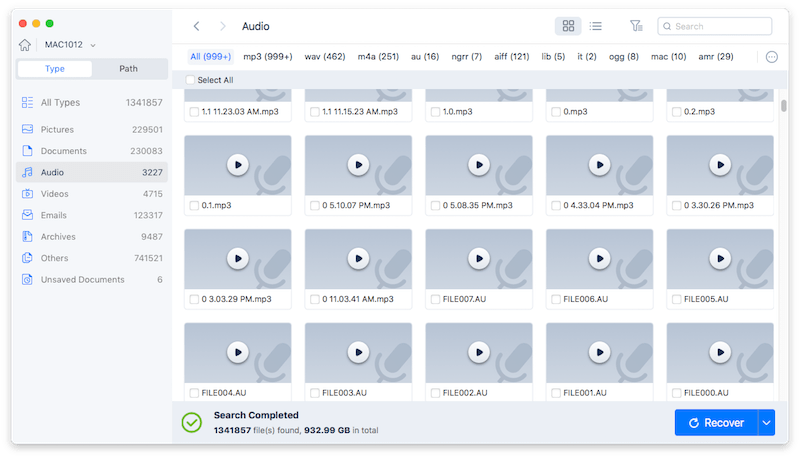Navigate forward with the right arrow
Image resolution: width=800 pixels, height=458 pixels.
tap(222, 26)
